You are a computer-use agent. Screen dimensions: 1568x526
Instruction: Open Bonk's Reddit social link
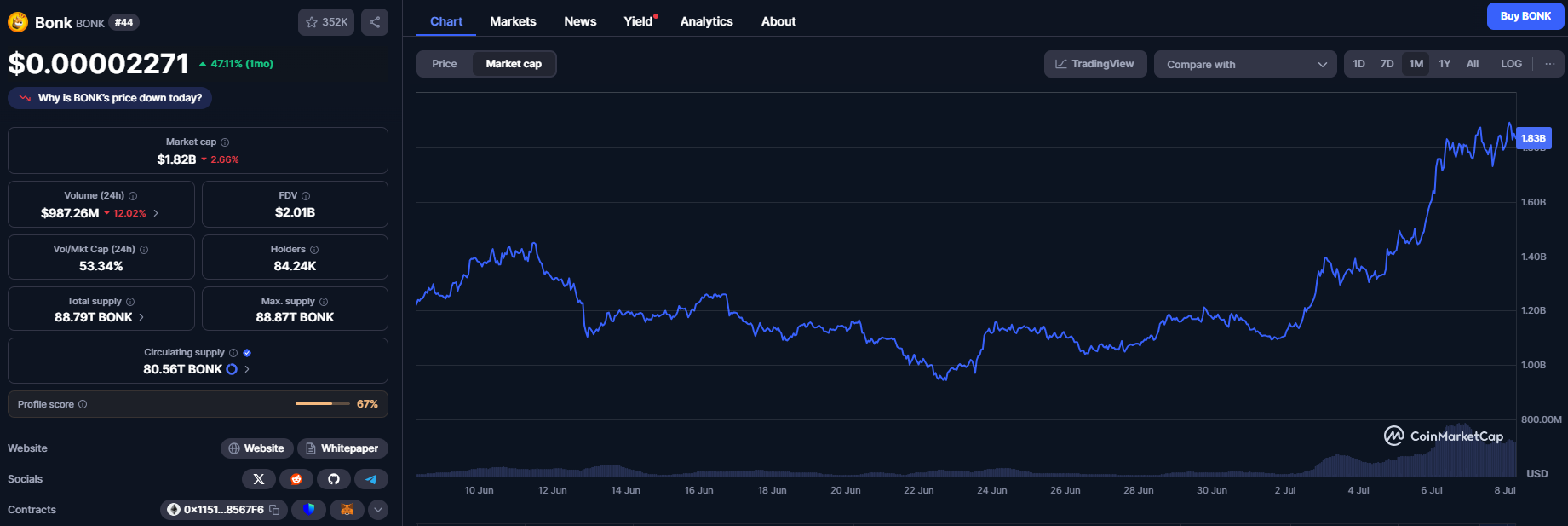(x=296, y=479)
